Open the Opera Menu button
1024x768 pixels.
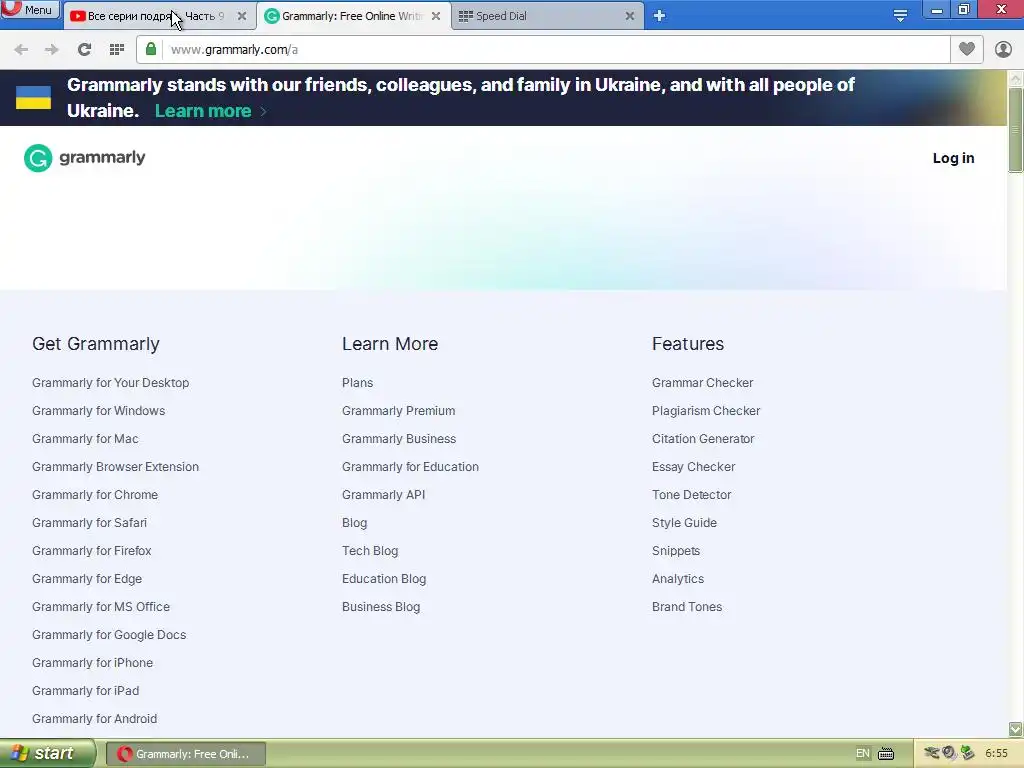[x=30, y=10]
